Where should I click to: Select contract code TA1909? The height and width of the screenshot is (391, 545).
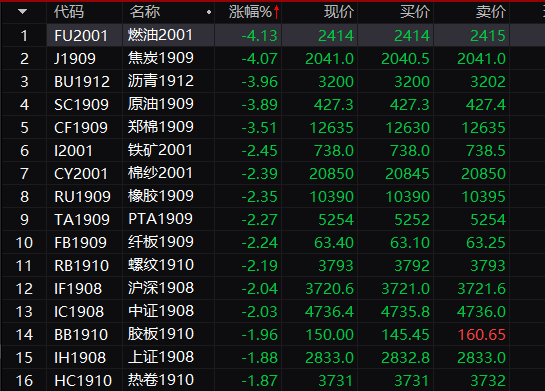coord(82,219)
